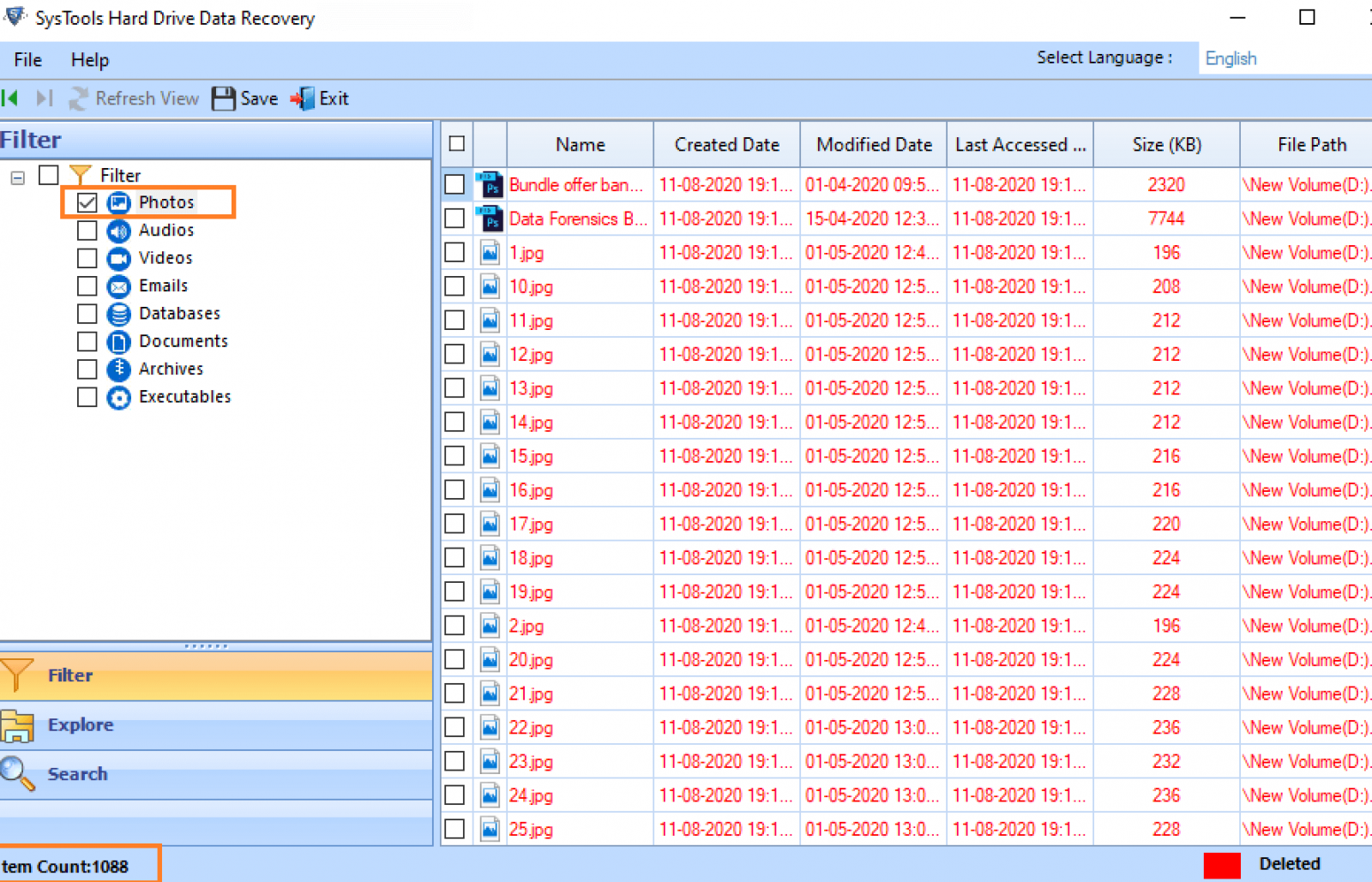
Task: Sort by the Modified Date column header
Action: 874,145
